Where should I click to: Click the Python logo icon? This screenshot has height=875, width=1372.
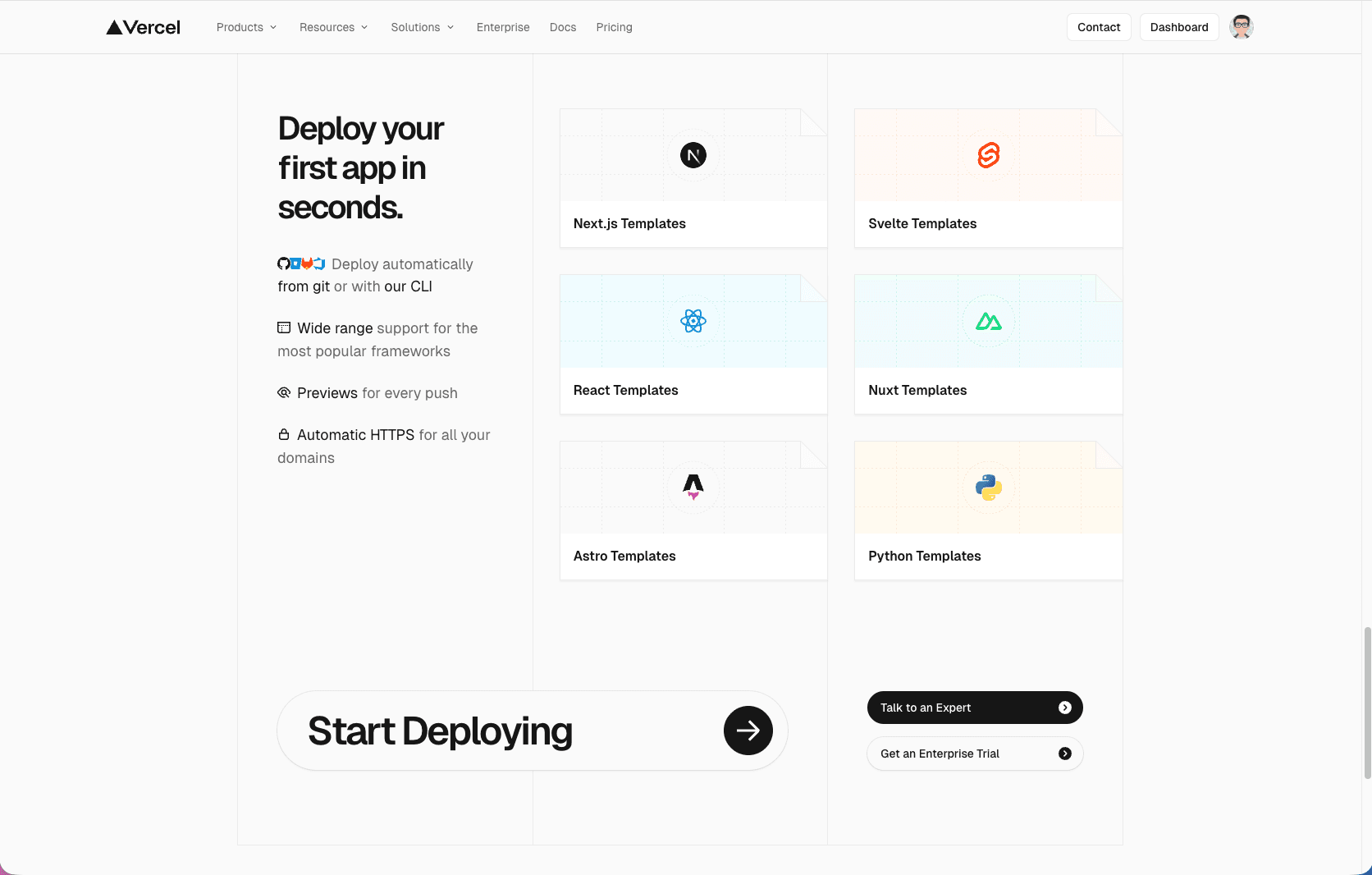(x=988, y=488)
